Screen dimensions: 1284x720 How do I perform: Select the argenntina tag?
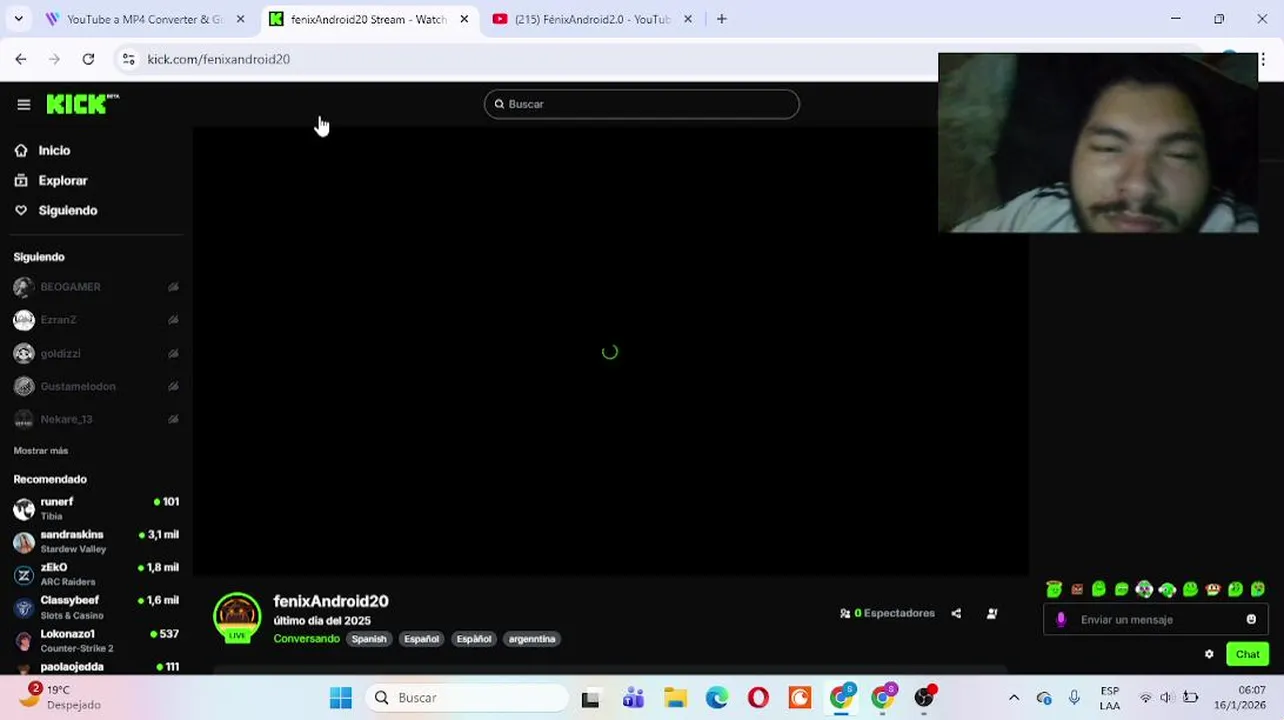pyautogui.click(x=532, y=639)
